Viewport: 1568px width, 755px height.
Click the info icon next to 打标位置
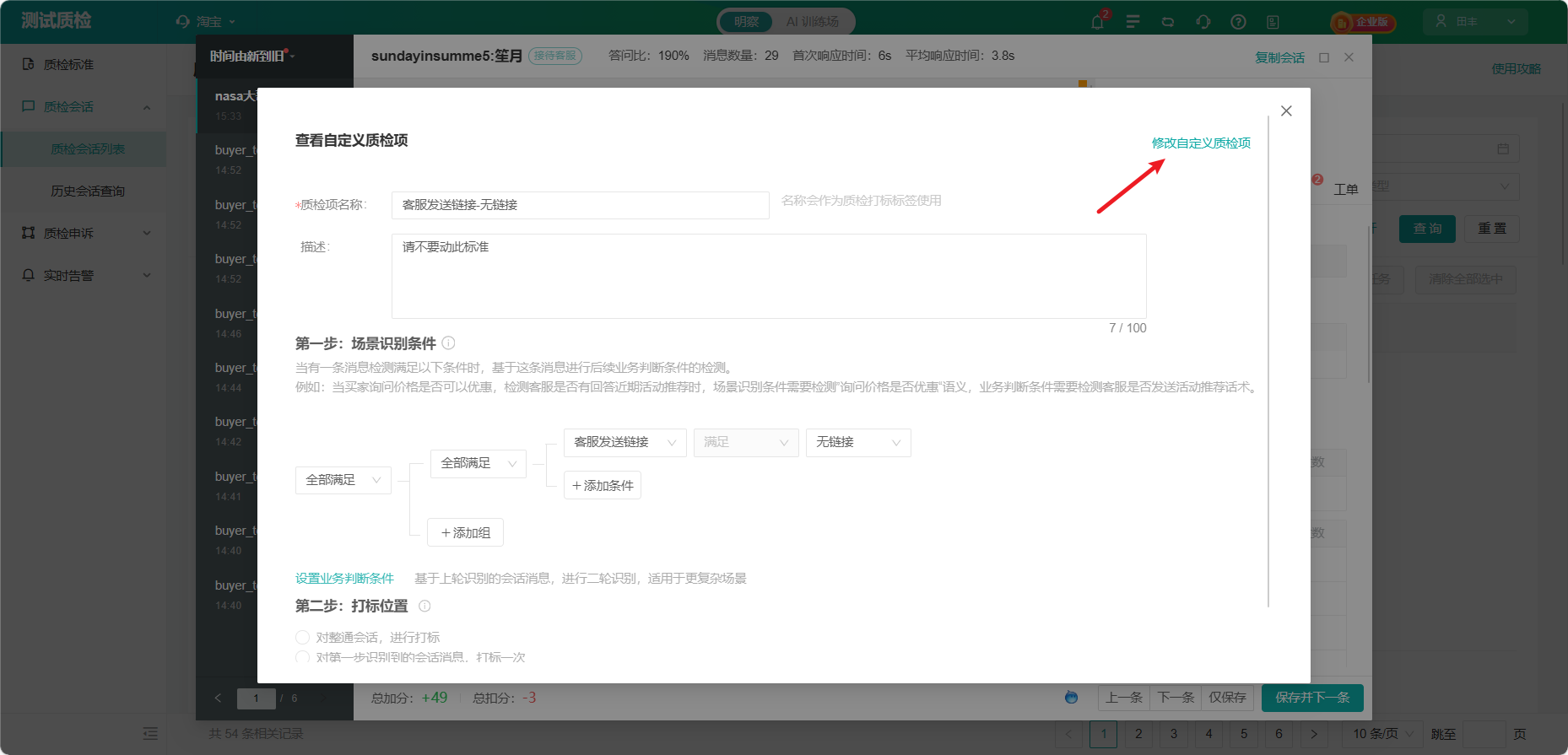tap(424, 606)
